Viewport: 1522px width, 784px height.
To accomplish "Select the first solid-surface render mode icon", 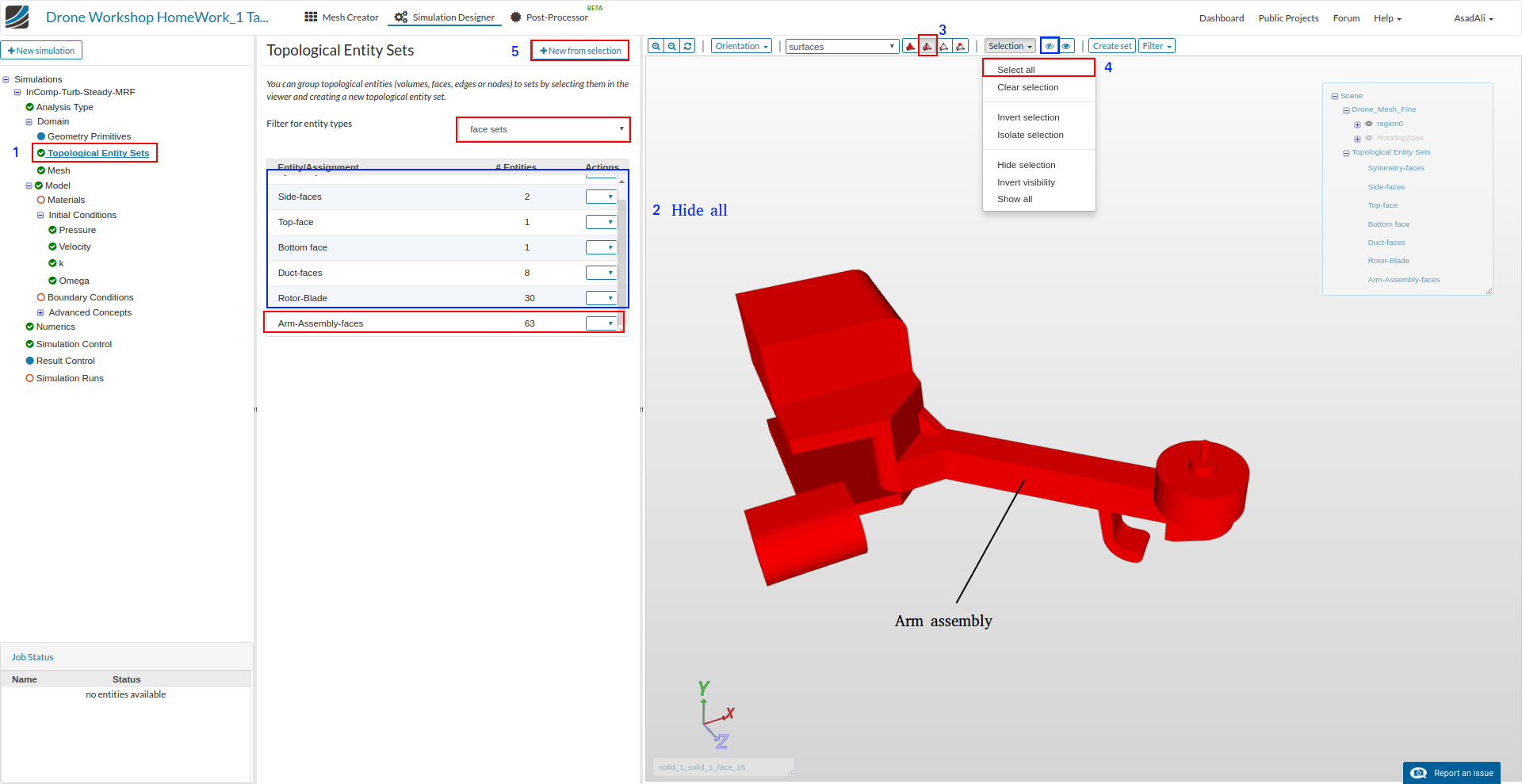I will tap(910, 46).
